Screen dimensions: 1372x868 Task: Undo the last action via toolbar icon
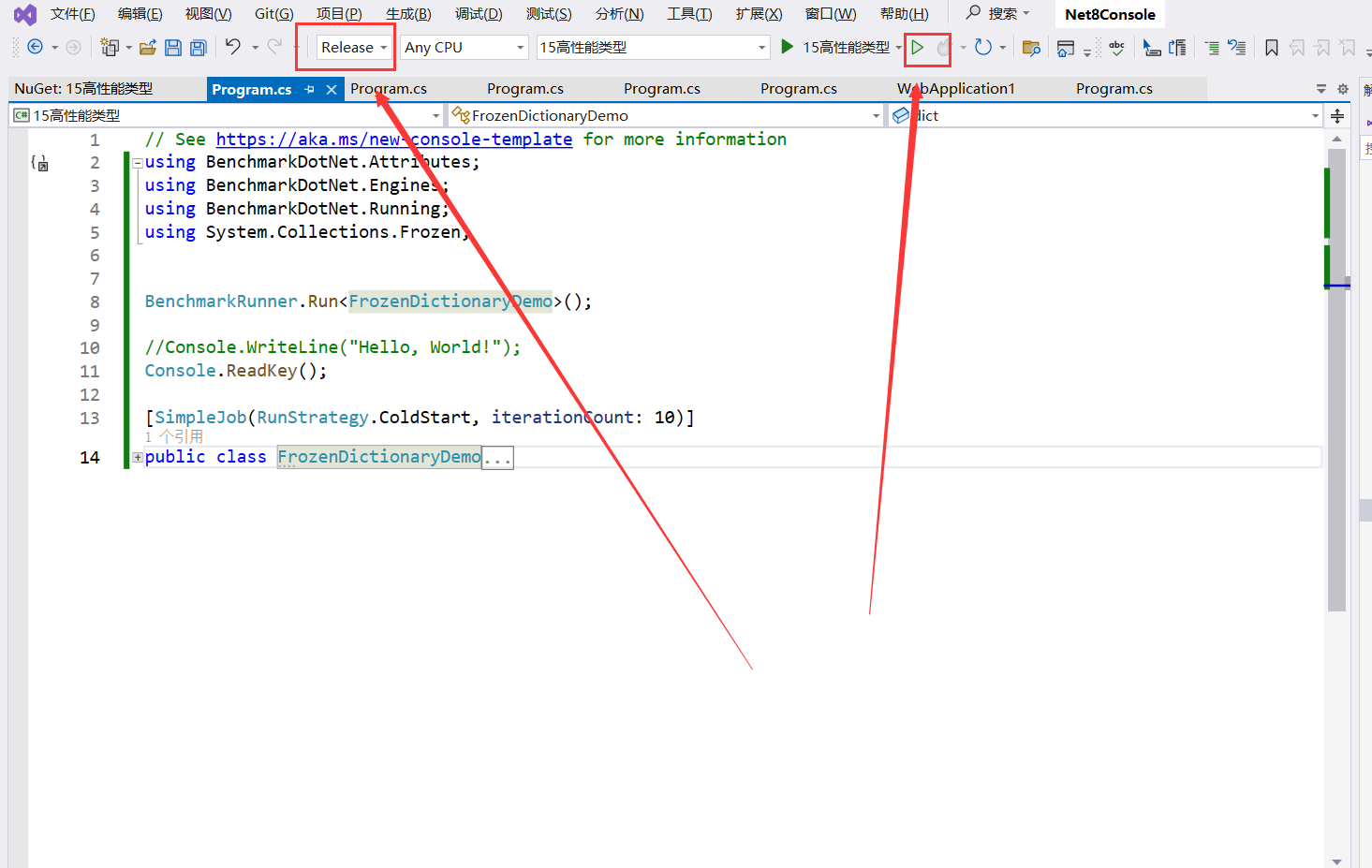coord(233,46)
